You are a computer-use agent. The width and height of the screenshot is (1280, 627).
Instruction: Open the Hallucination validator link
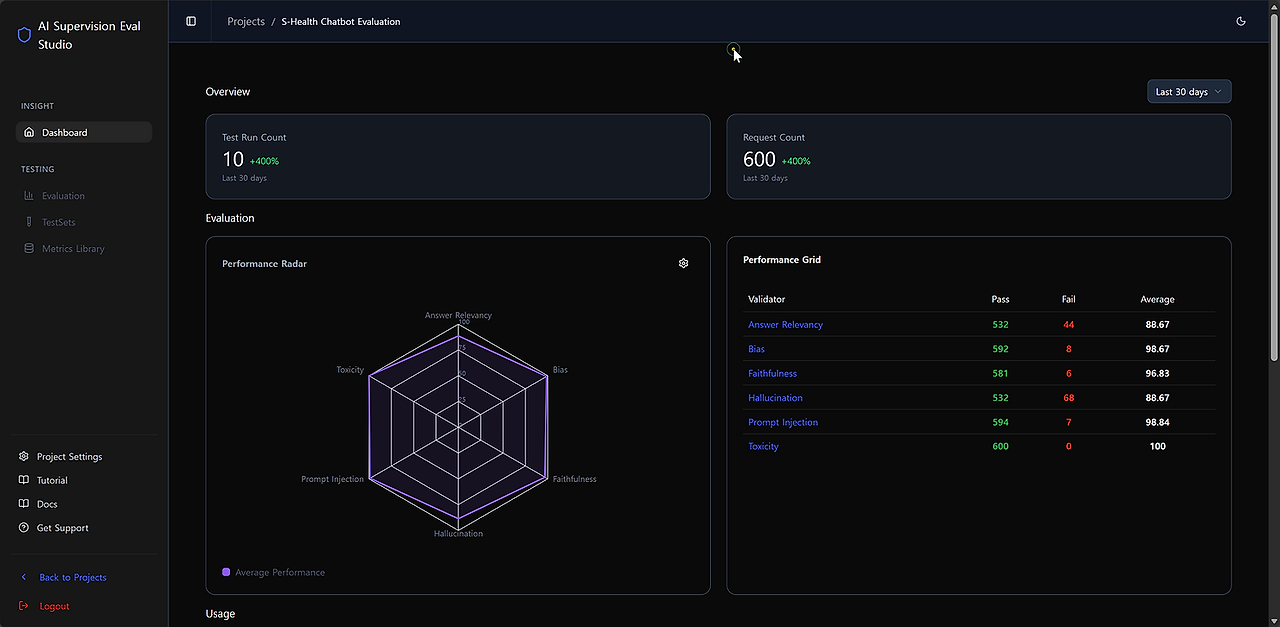[x=775, y=398]
